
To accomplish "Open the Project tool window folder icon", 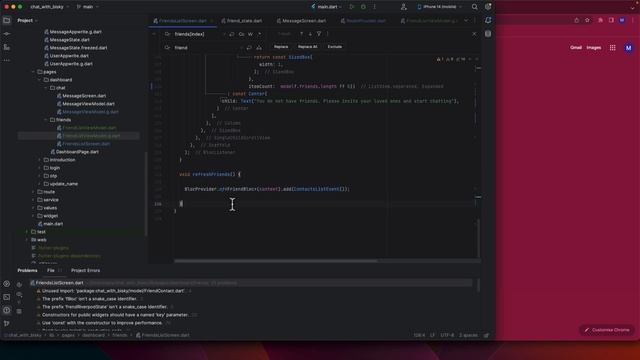I will coord(7,20).
